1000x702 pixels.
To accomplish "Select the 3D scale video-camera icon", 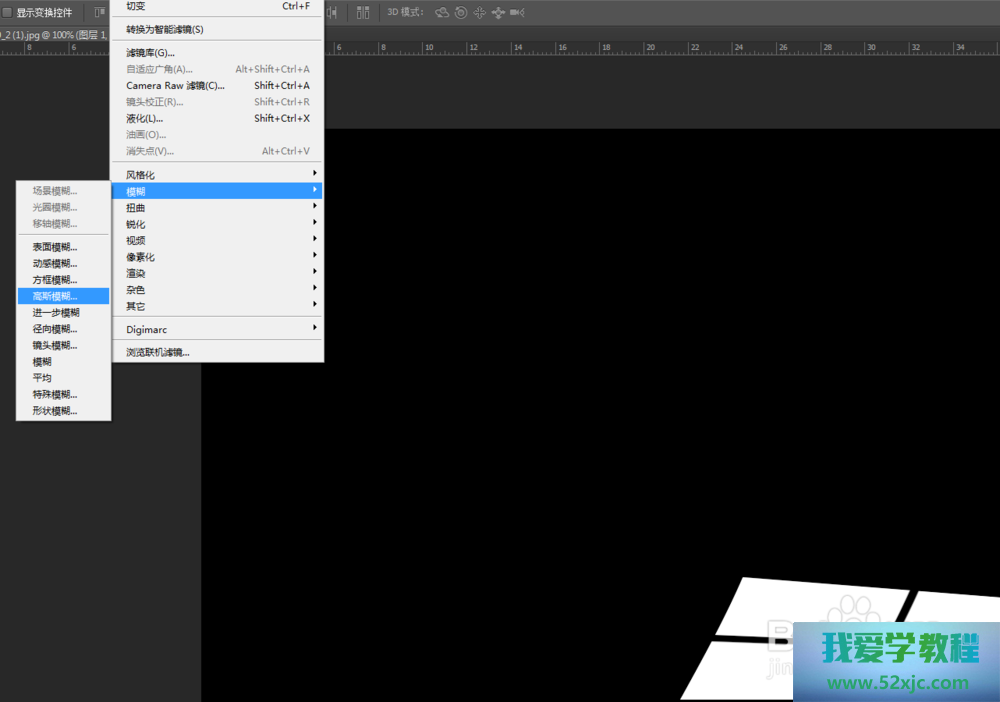I will tap(517, 12).
